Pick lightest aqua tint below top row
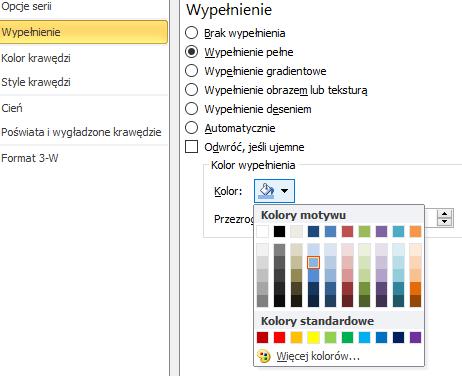 click(x=399, y=250)
